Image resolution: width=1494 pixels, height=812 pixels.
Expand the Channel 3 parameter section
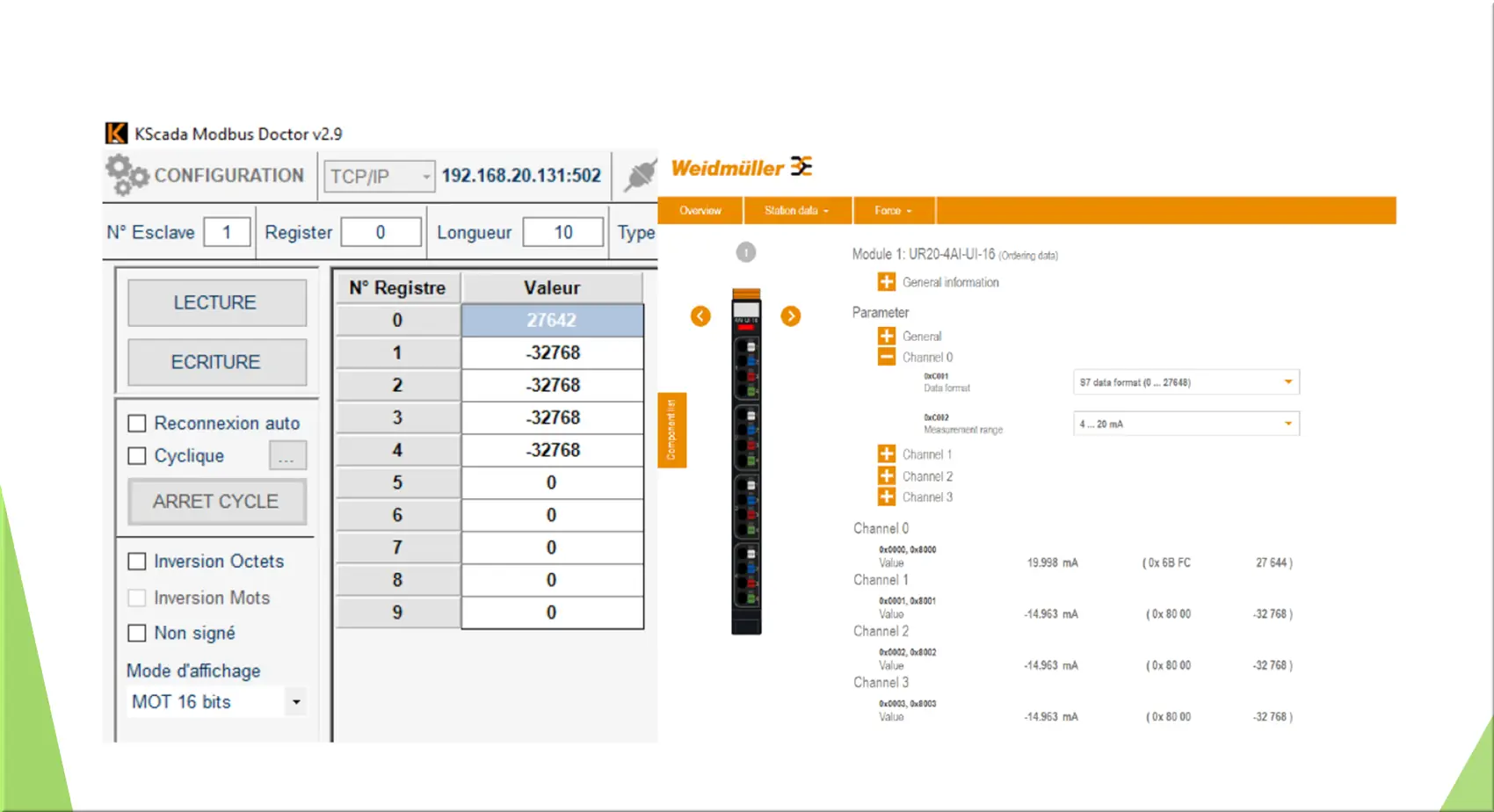coord(887,497)
